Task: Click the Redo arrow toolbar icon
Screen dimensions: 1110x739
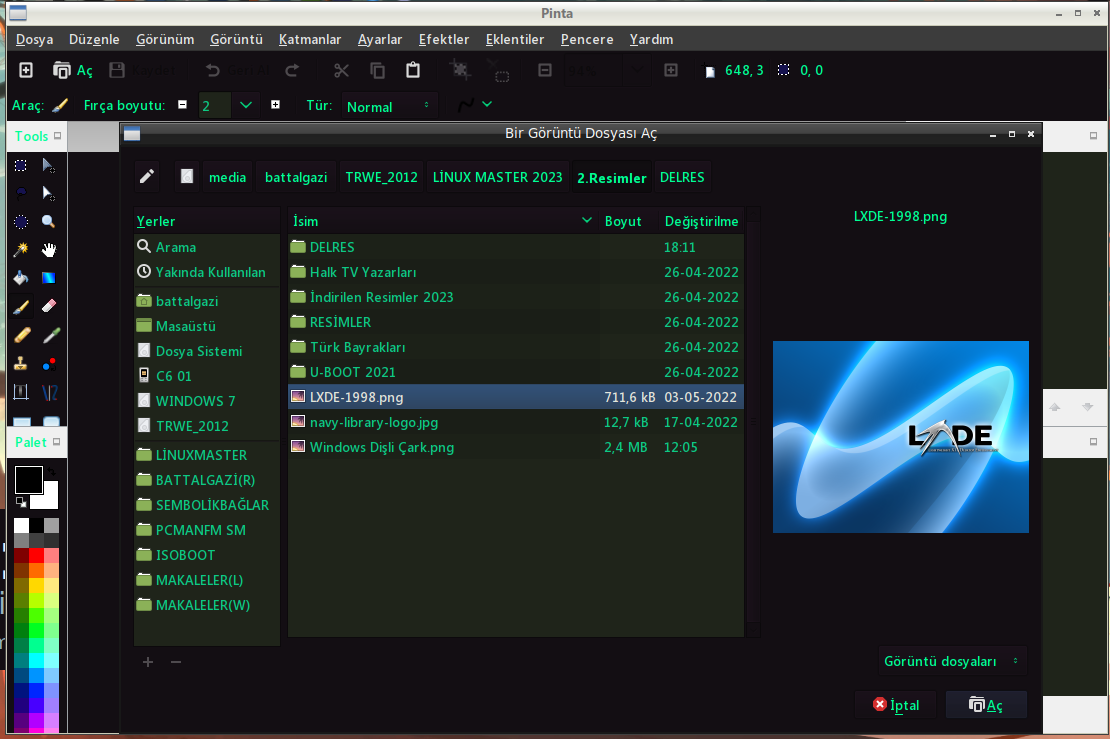Action: [x=292, y=70]
